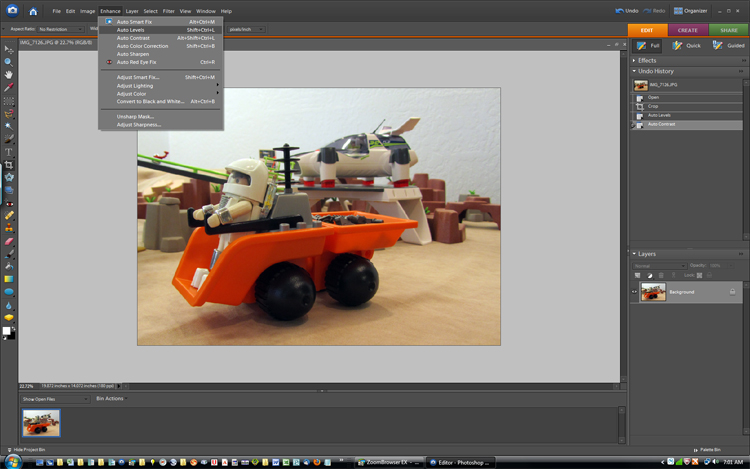Choose the Eyedropper tool
This screenshot has width=750, height=469.
pyautogui.click(x=9, y=88)
